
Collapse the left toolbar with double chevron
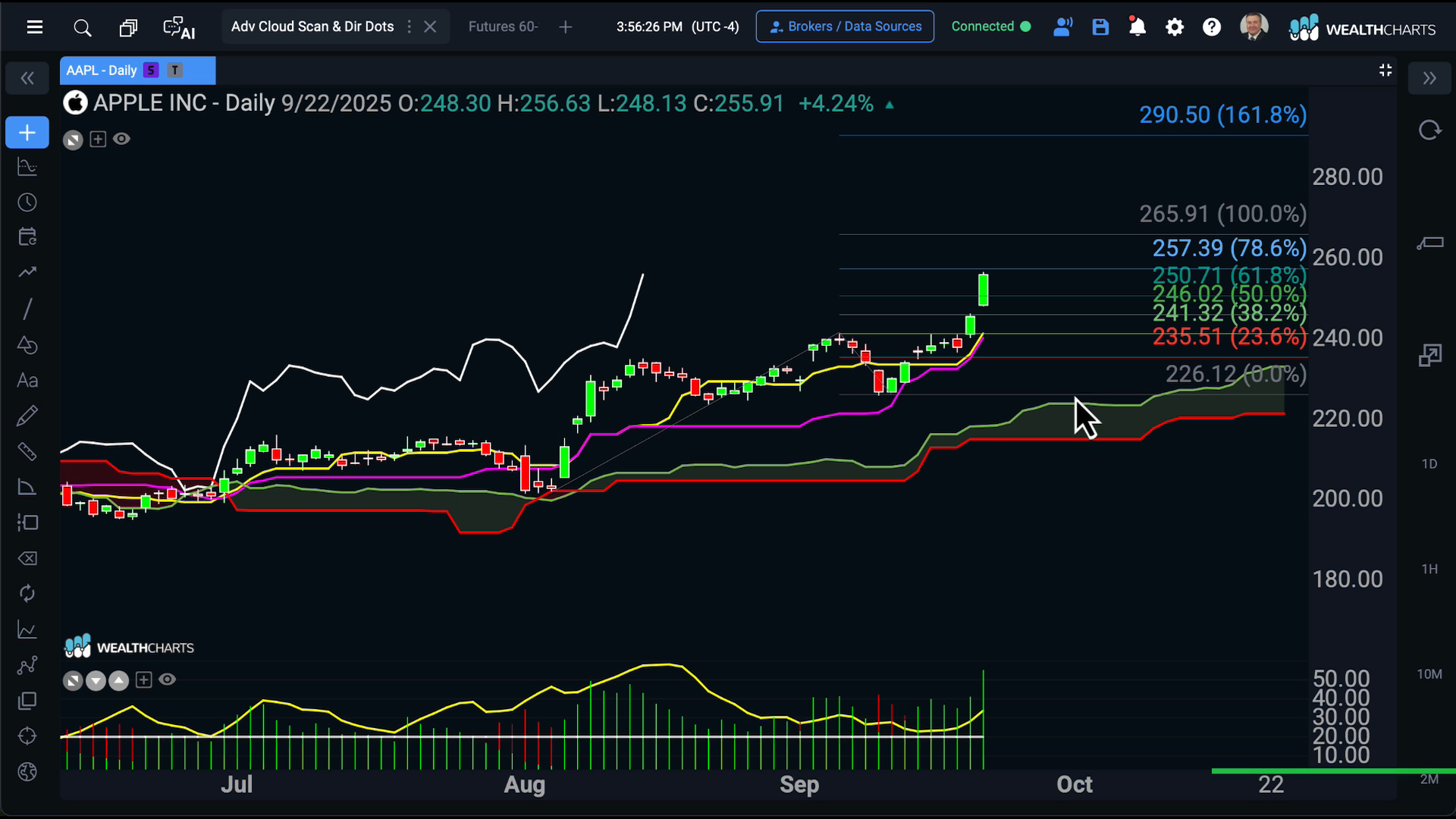27,78
